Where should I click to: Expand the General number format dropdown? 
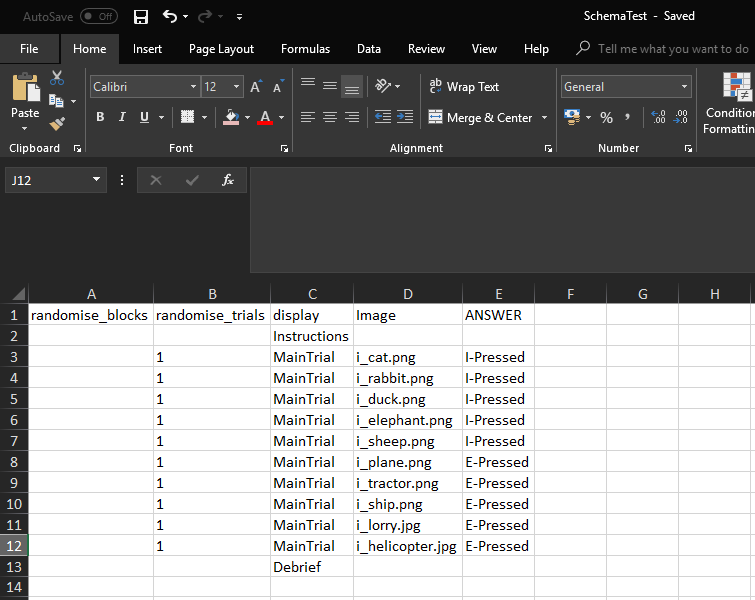pos(684,87)
